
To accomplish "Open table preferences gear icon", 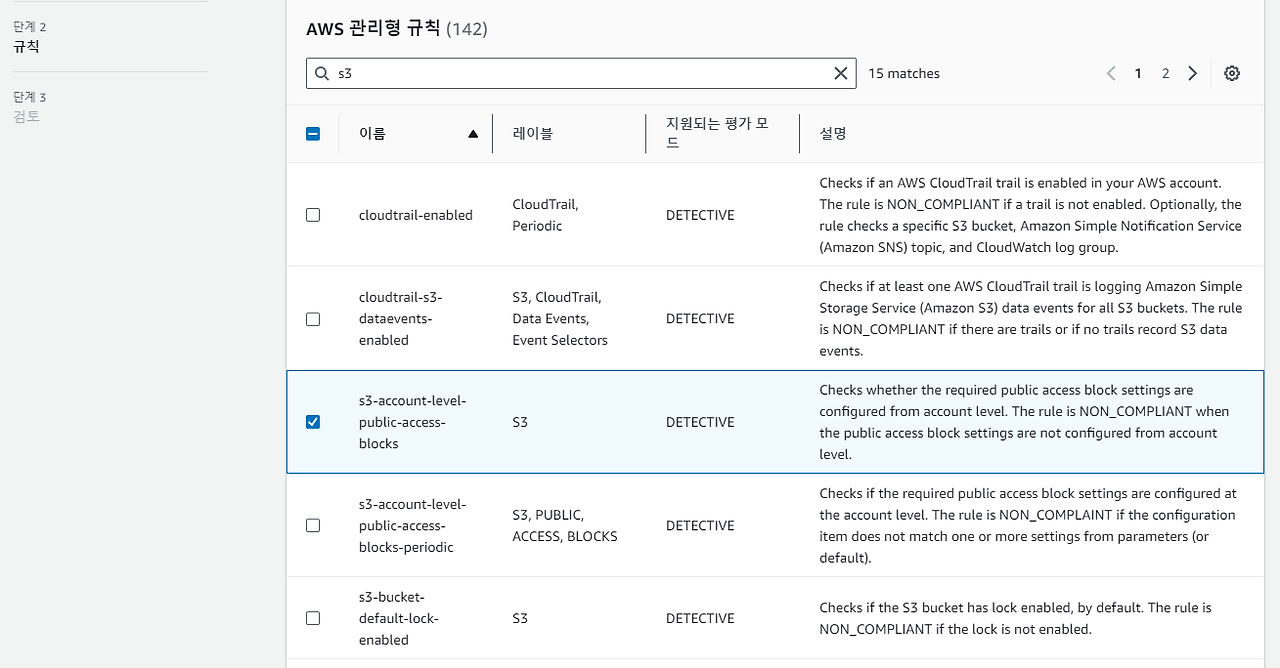I will (x=1232, y=73).
